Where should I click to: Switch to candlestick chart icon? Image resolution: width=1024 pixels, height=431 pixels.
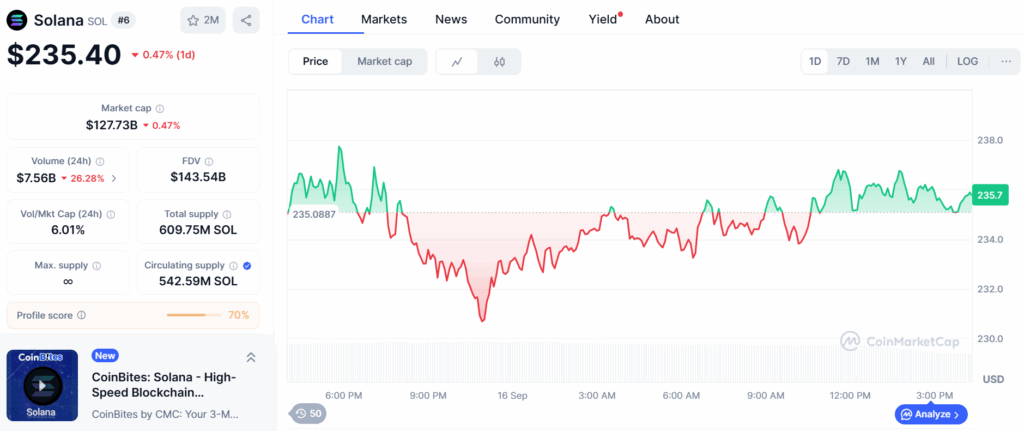tap(500, 61)
